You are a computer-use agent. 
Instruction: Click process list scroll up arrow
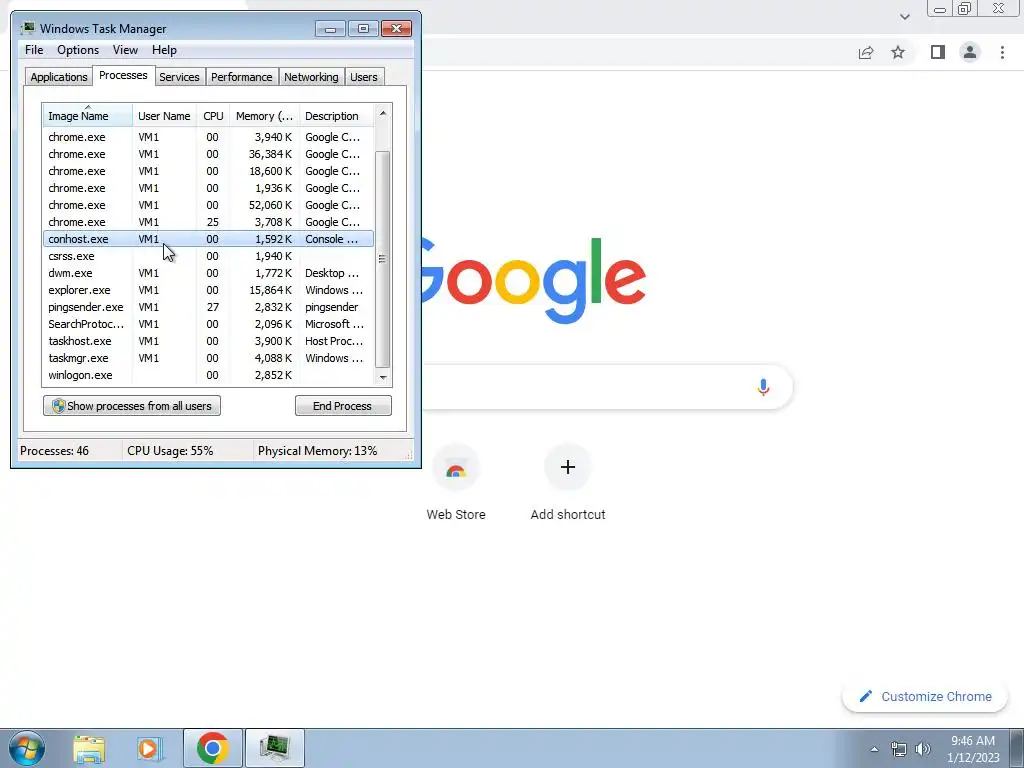(x=383, y=113)
